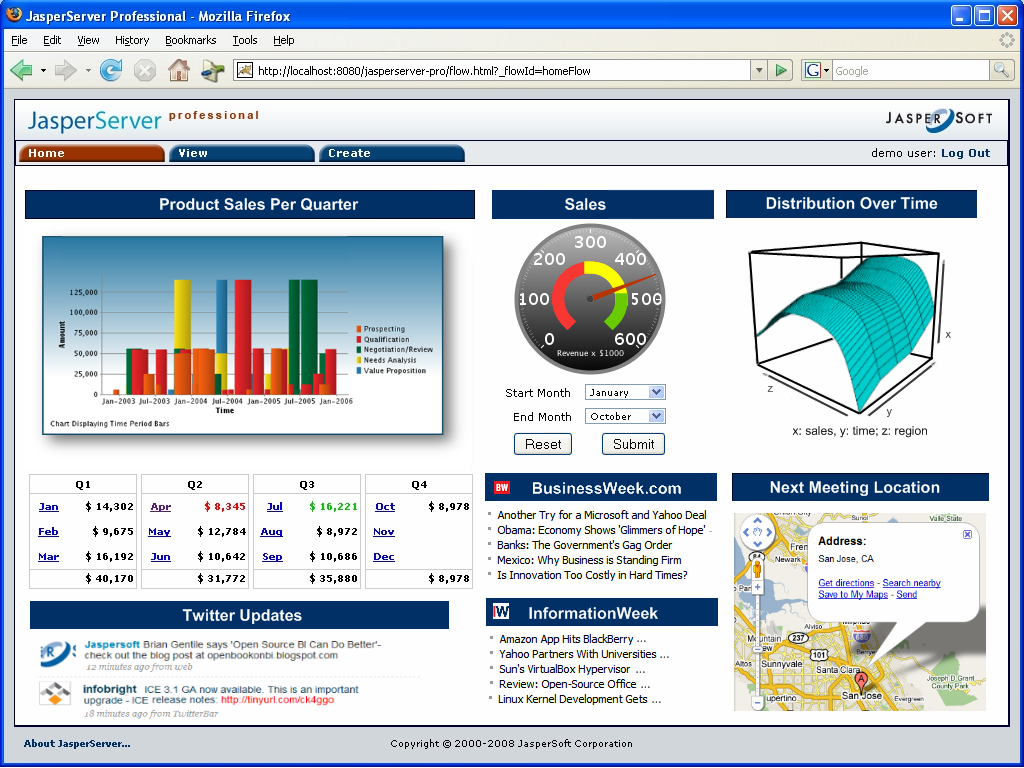Reload the page with the refresh icon
Image resolution: width=1024 pixels, height=768 pixels.
point(111,70)
